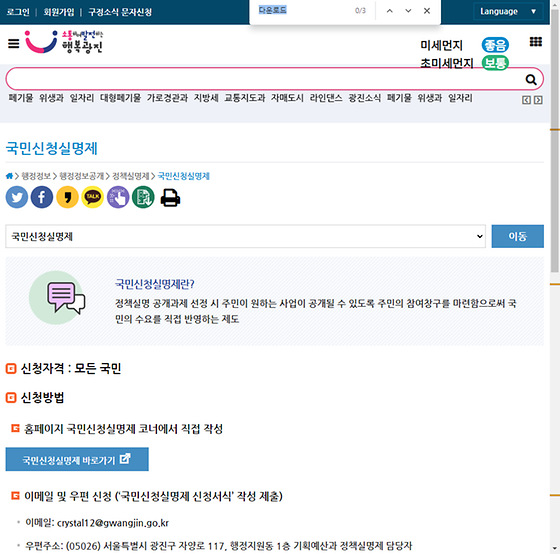Open 행정정보공개 breadcrumb
The height and width of the screenshot is (554, 560).
click(x=81, y=176)
